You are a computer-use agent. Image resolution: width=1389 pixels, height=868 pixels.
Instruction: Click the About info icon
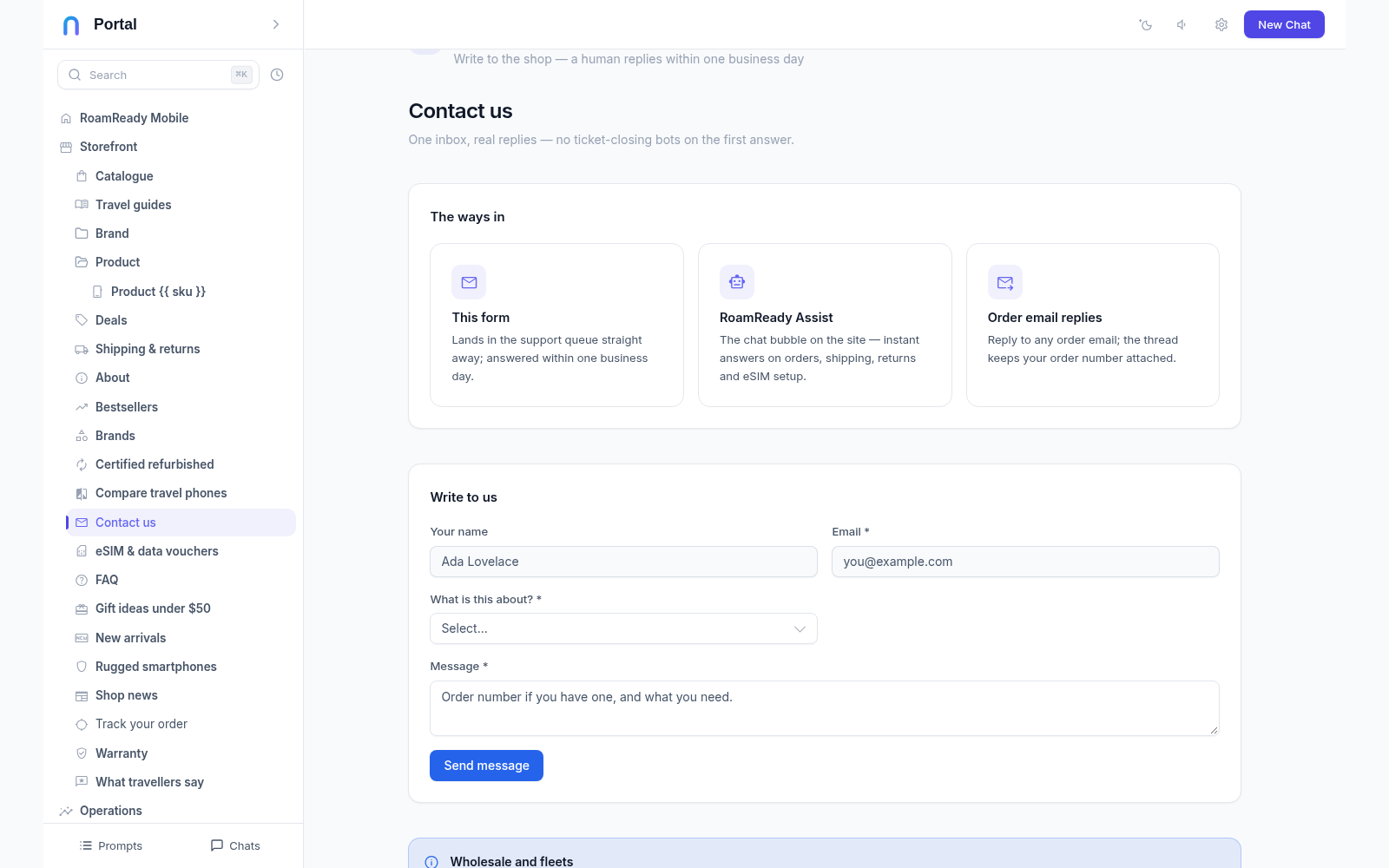coord(82,378)
